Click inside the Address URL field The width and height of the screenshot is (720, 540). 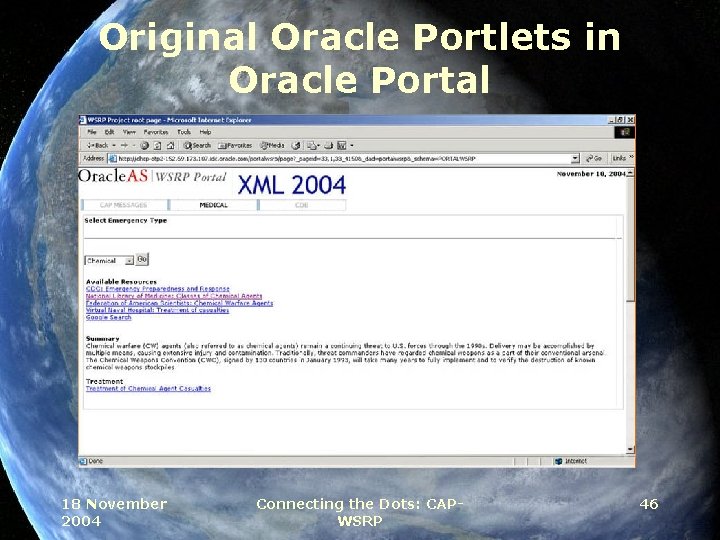pyautogui.click(x=343, y=158)
